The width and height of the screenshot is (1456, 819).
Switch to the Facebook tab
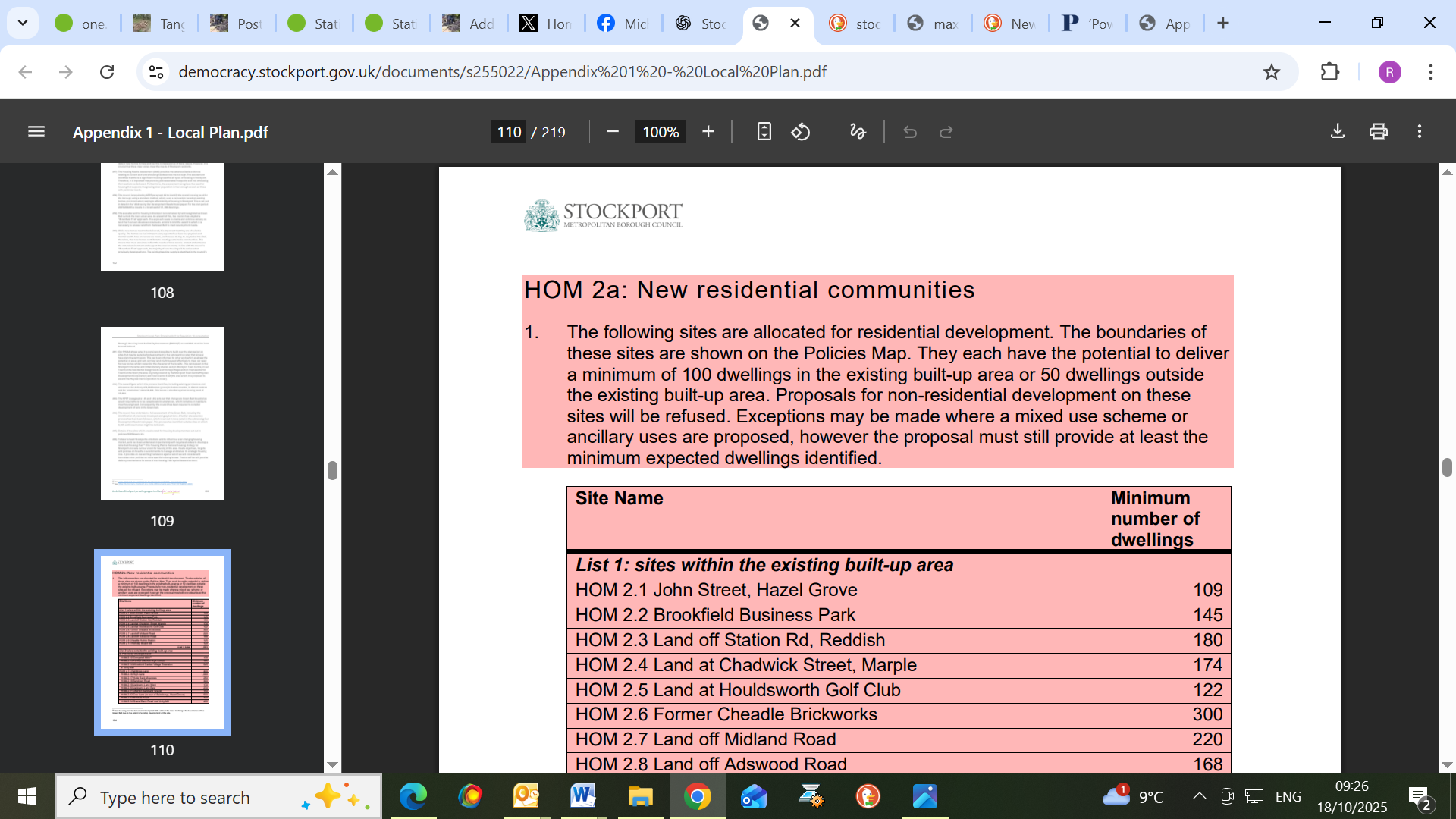click(x=623, y=24)
